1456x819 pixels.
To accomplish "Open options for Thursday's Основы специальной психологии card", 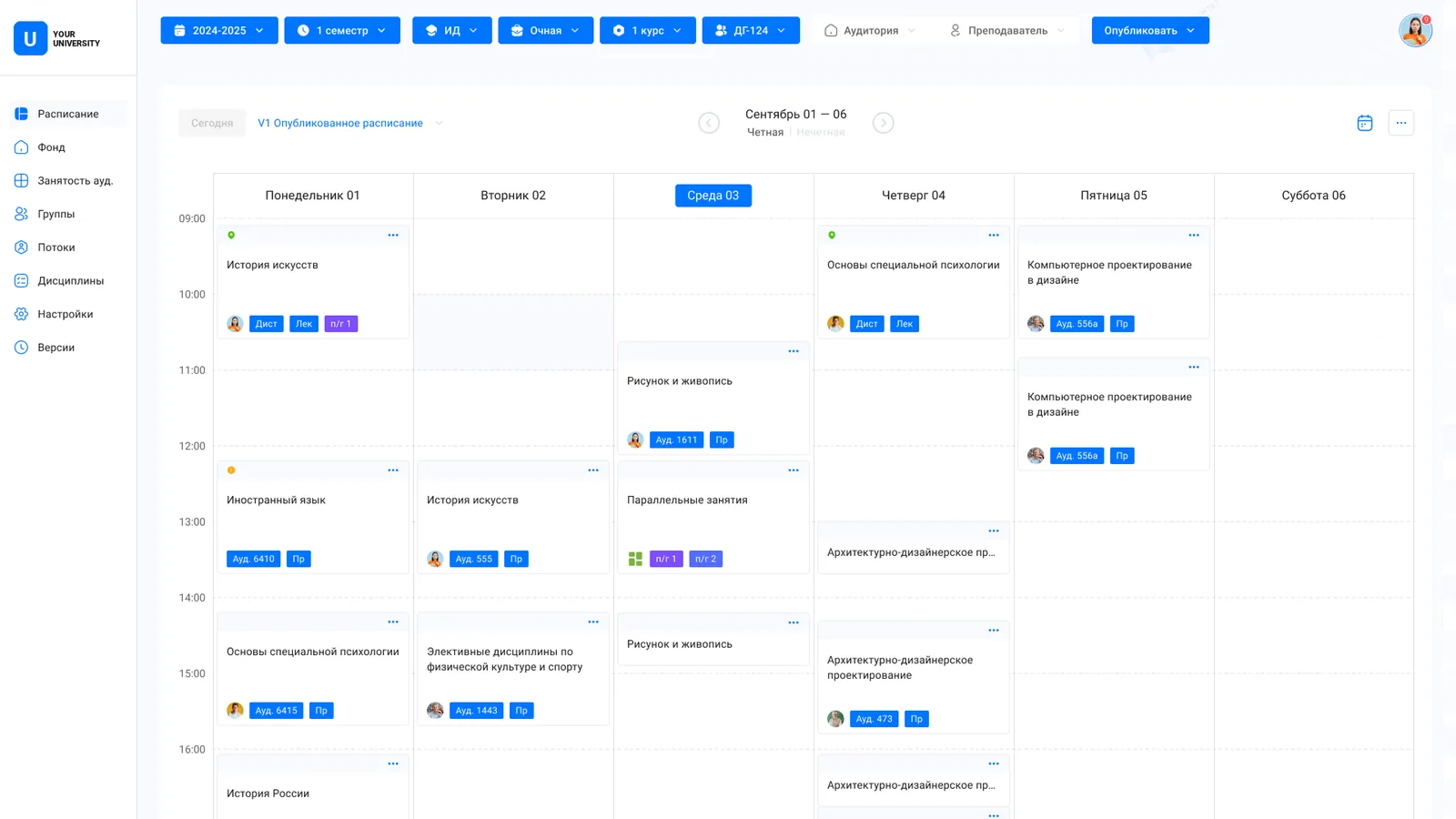I will (994, 236).
